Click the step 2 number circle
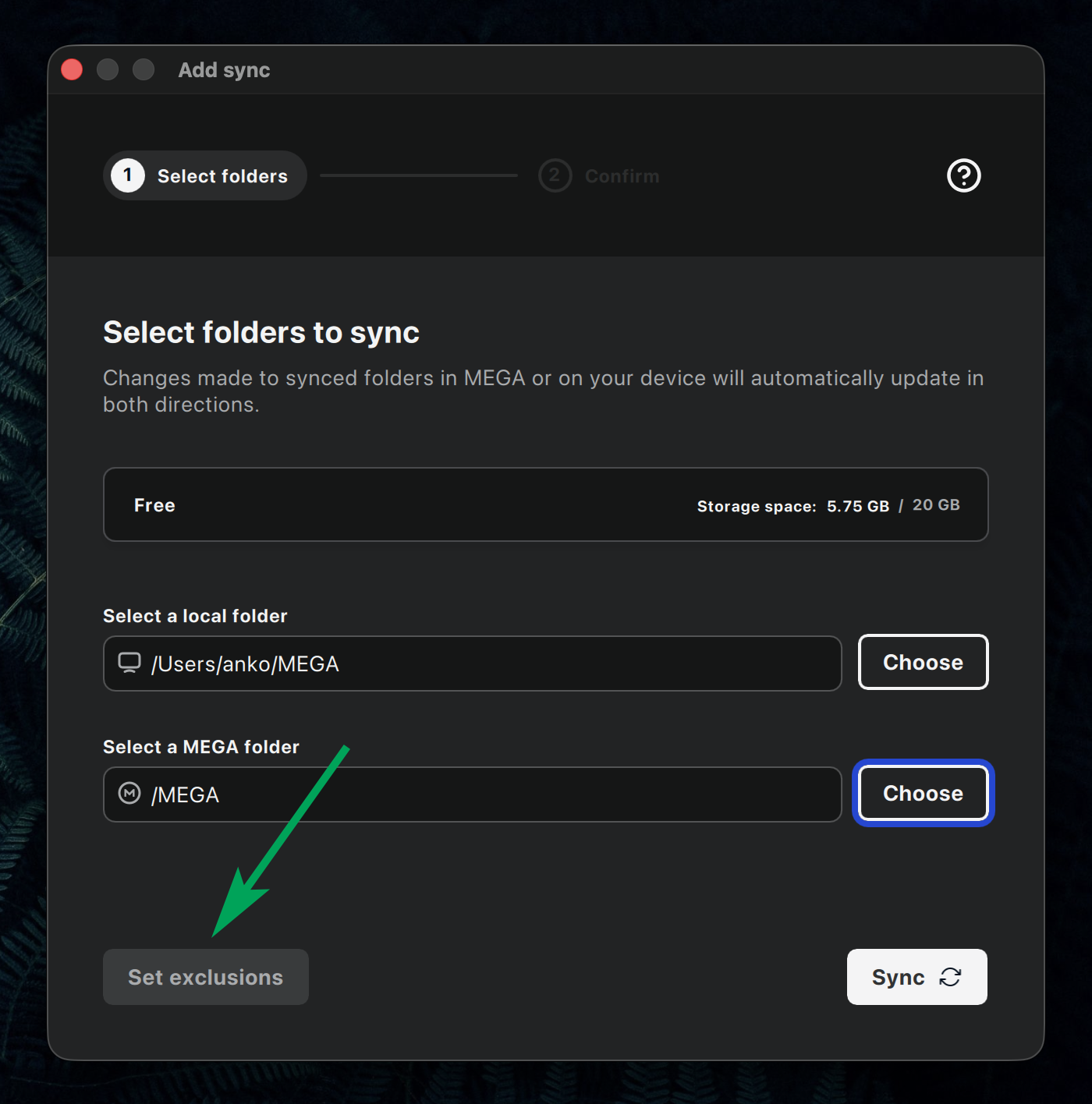1092x1104 pixels. 555,175
